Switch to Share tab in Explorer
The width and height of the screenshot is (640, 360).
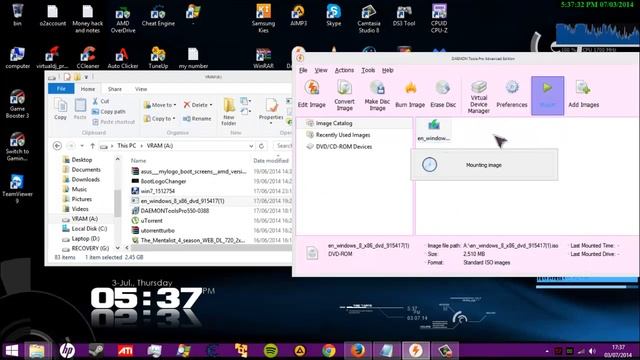115,89
